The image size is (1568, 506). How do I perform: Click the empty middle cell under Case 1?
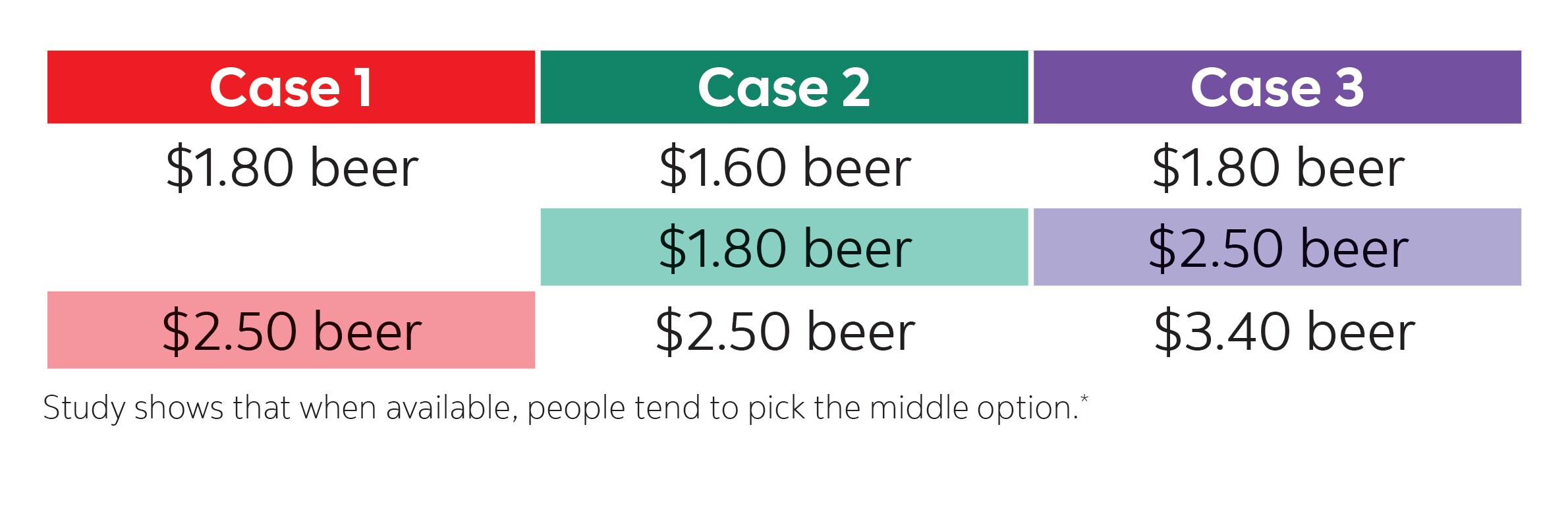(291, 248)
